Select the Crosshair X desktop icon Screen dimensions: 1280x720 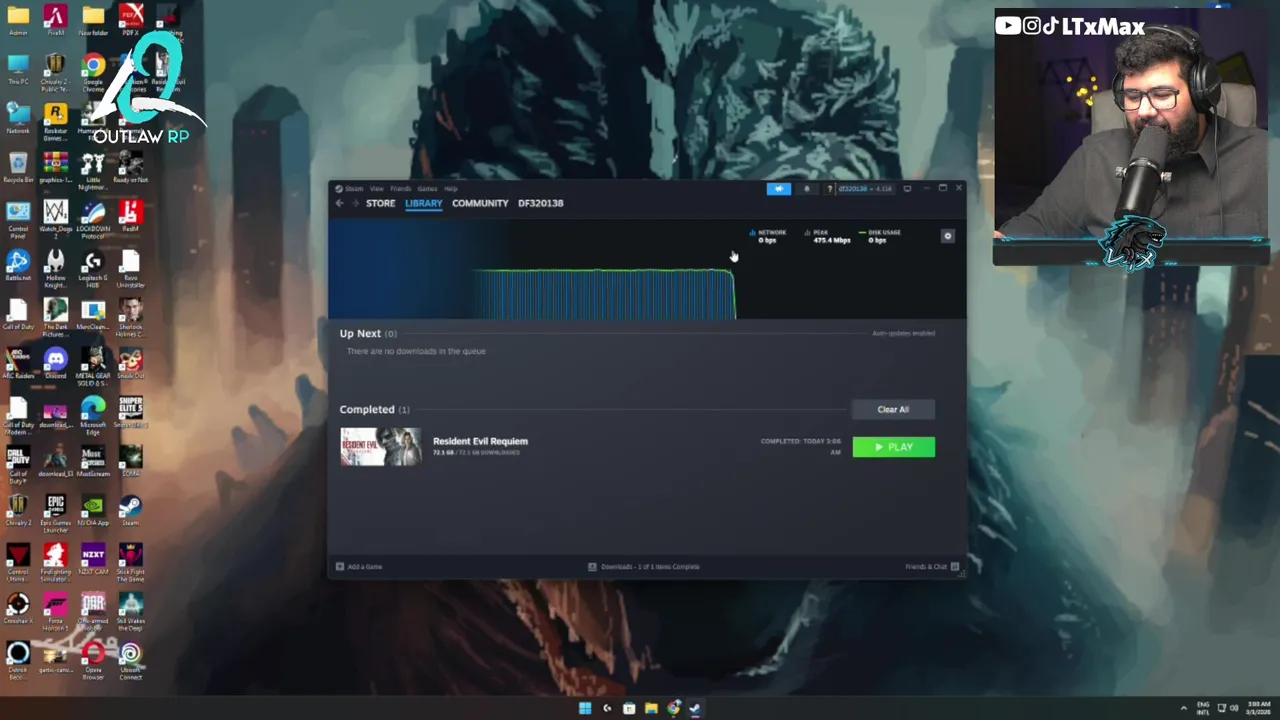pos(18,609)
